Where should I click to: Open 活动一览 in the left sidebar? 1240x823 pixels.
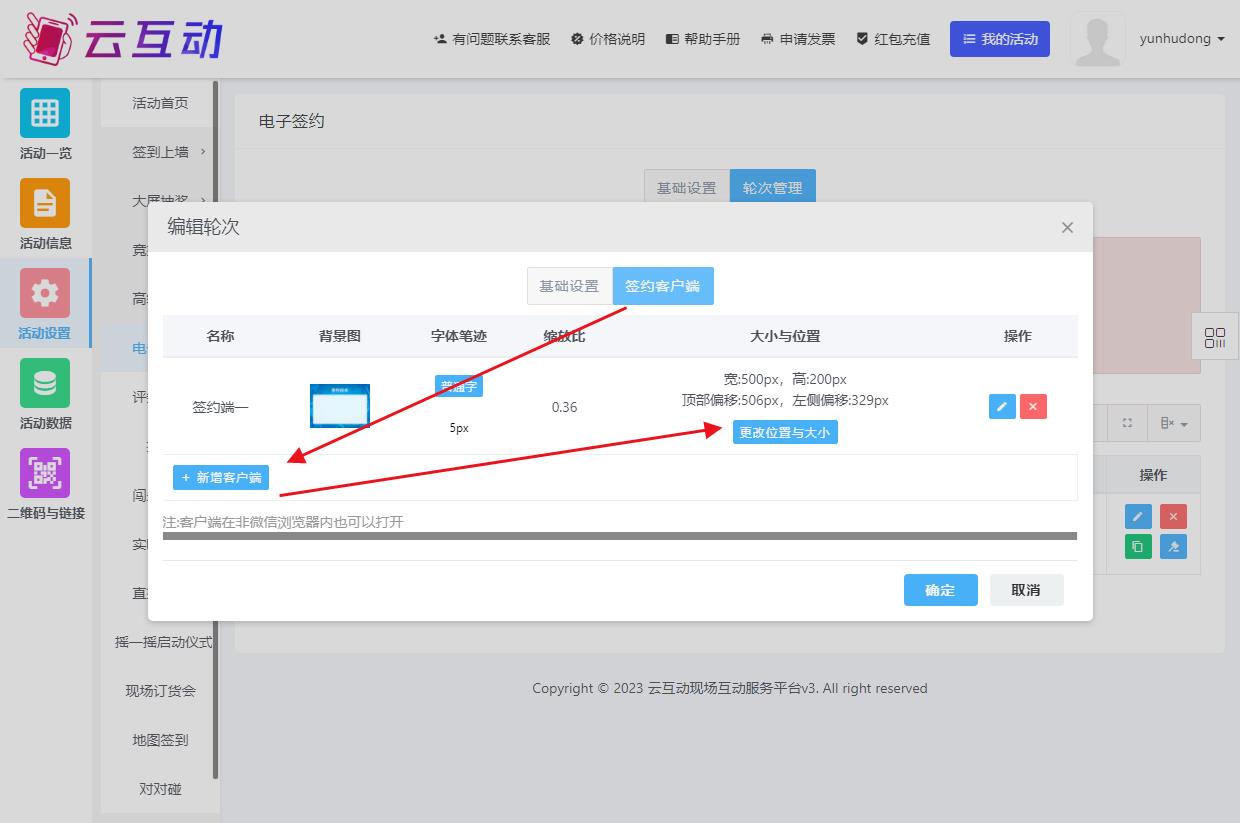coord(45,113)
